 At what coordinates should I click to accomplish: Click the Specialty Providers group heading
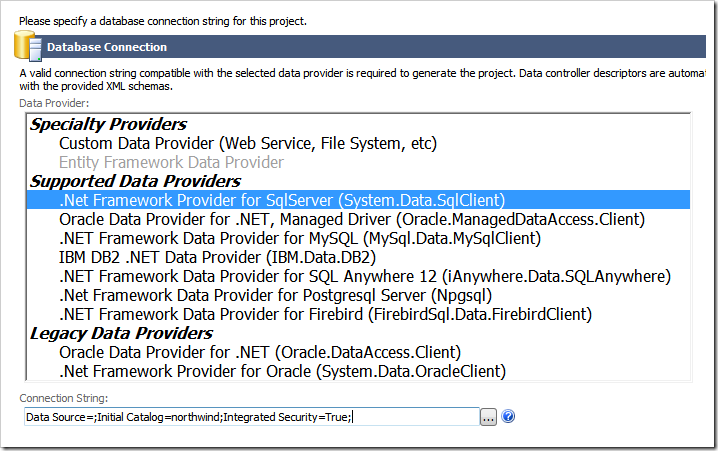[x=108, y=124]
